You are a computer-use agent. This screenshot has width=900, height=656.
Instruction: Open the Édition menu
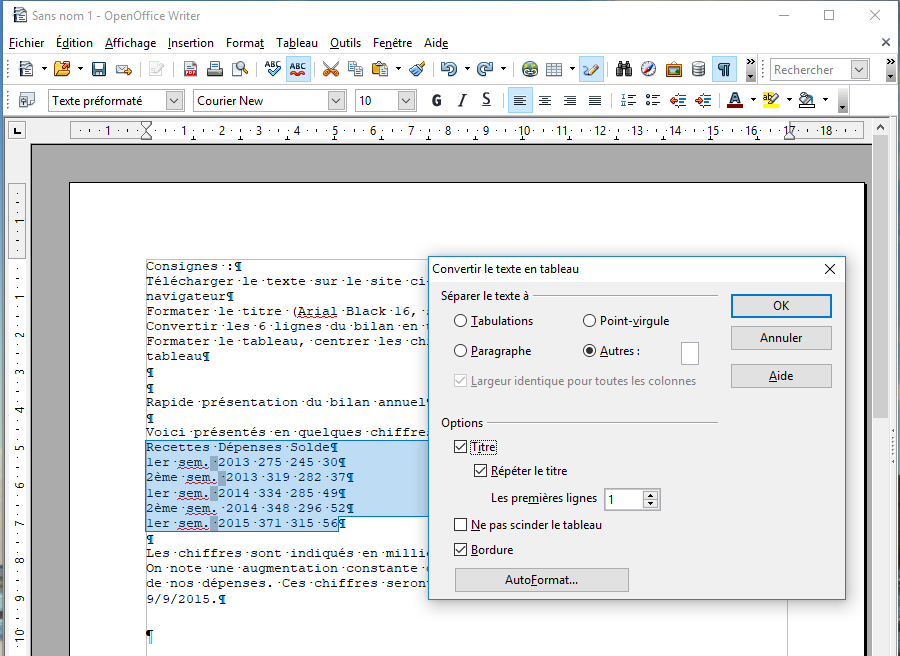74,43
